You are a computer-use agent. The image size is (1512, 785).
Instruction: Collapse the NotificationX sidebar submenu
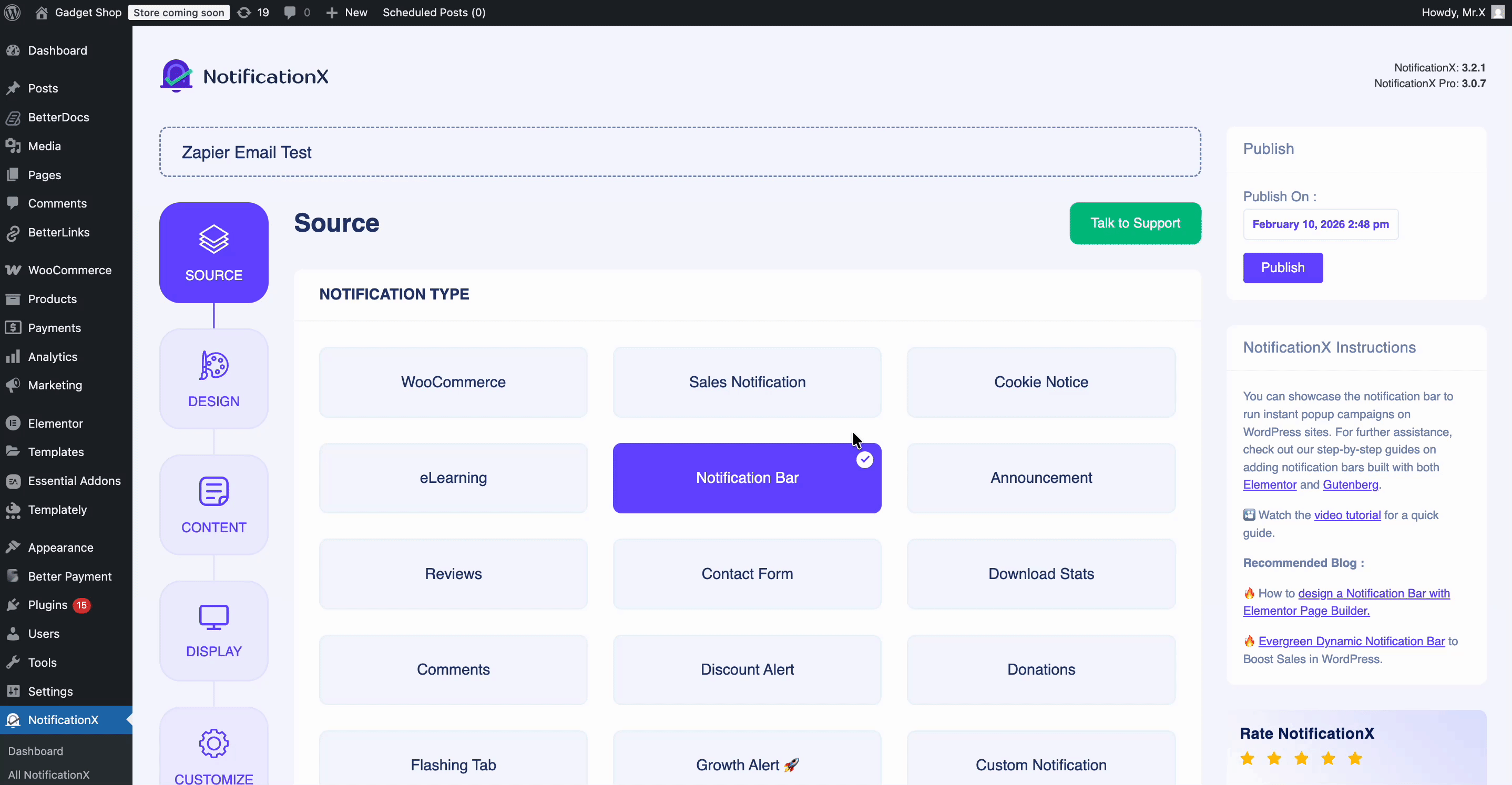click(x=130, y=720)
